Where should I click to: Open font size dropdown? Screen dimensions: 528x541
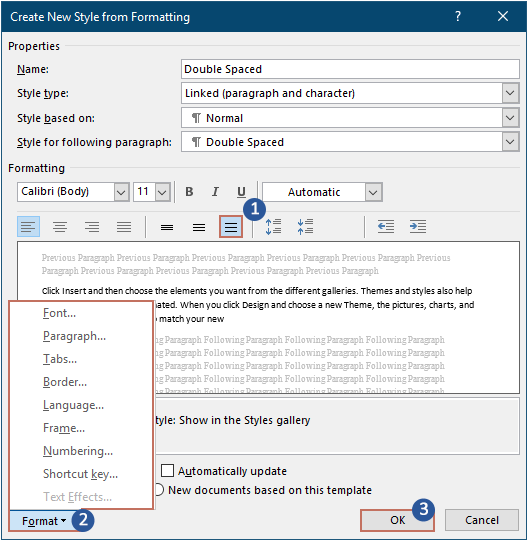[163, 192]
